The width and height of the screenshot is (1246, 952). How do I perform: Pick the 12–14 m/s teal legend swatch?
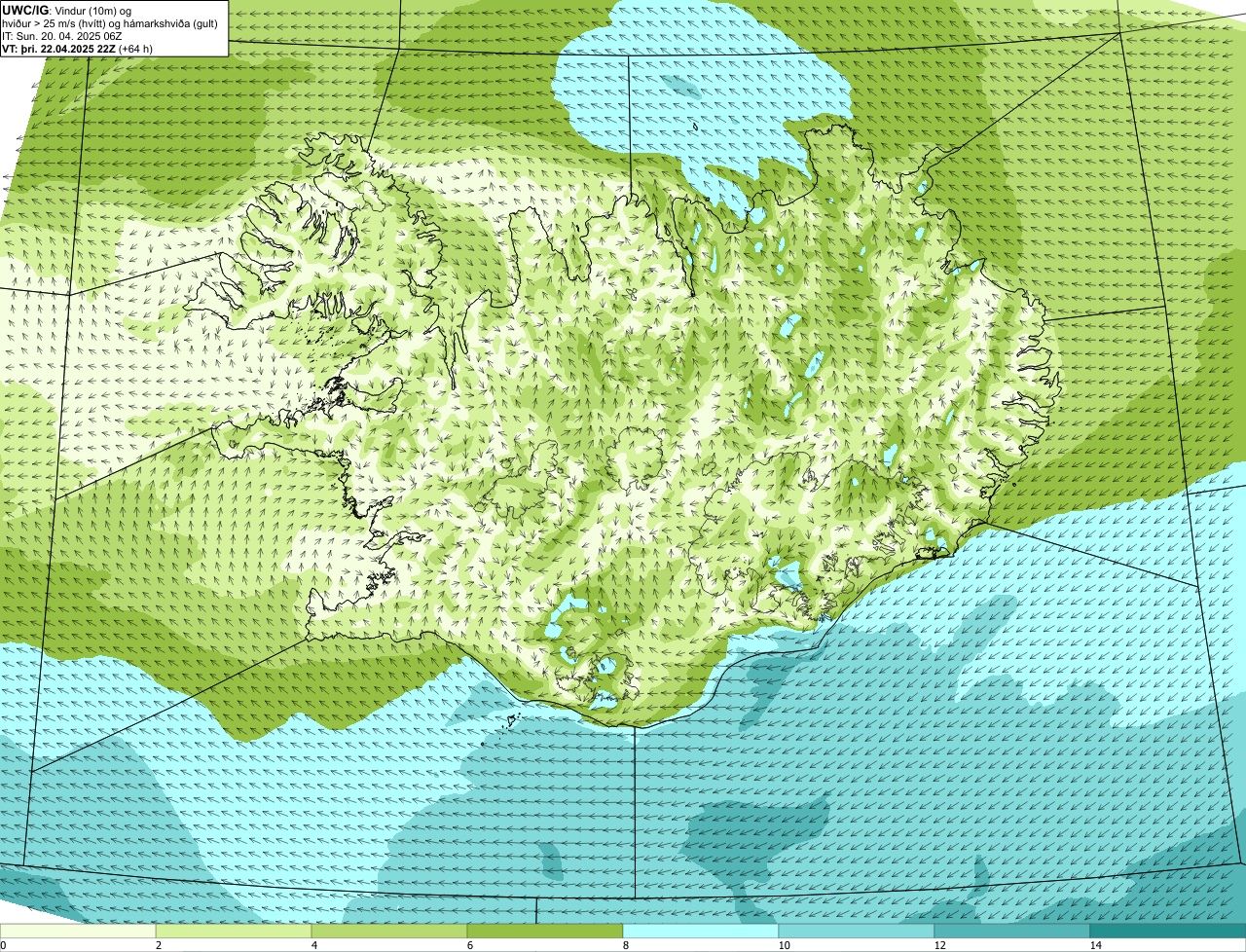[x=1012, y=931]
